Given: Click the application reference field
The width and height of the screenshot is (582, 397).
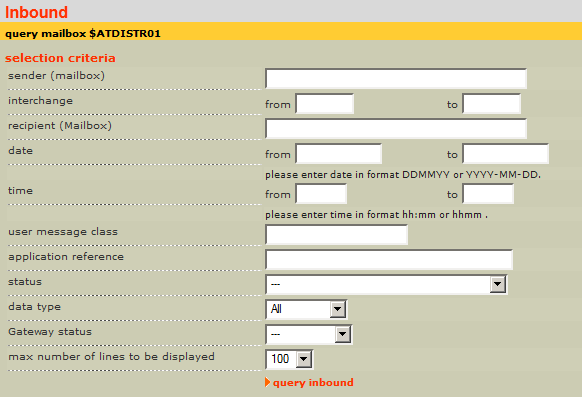Looking at the screenshot, I should point(389,259).
